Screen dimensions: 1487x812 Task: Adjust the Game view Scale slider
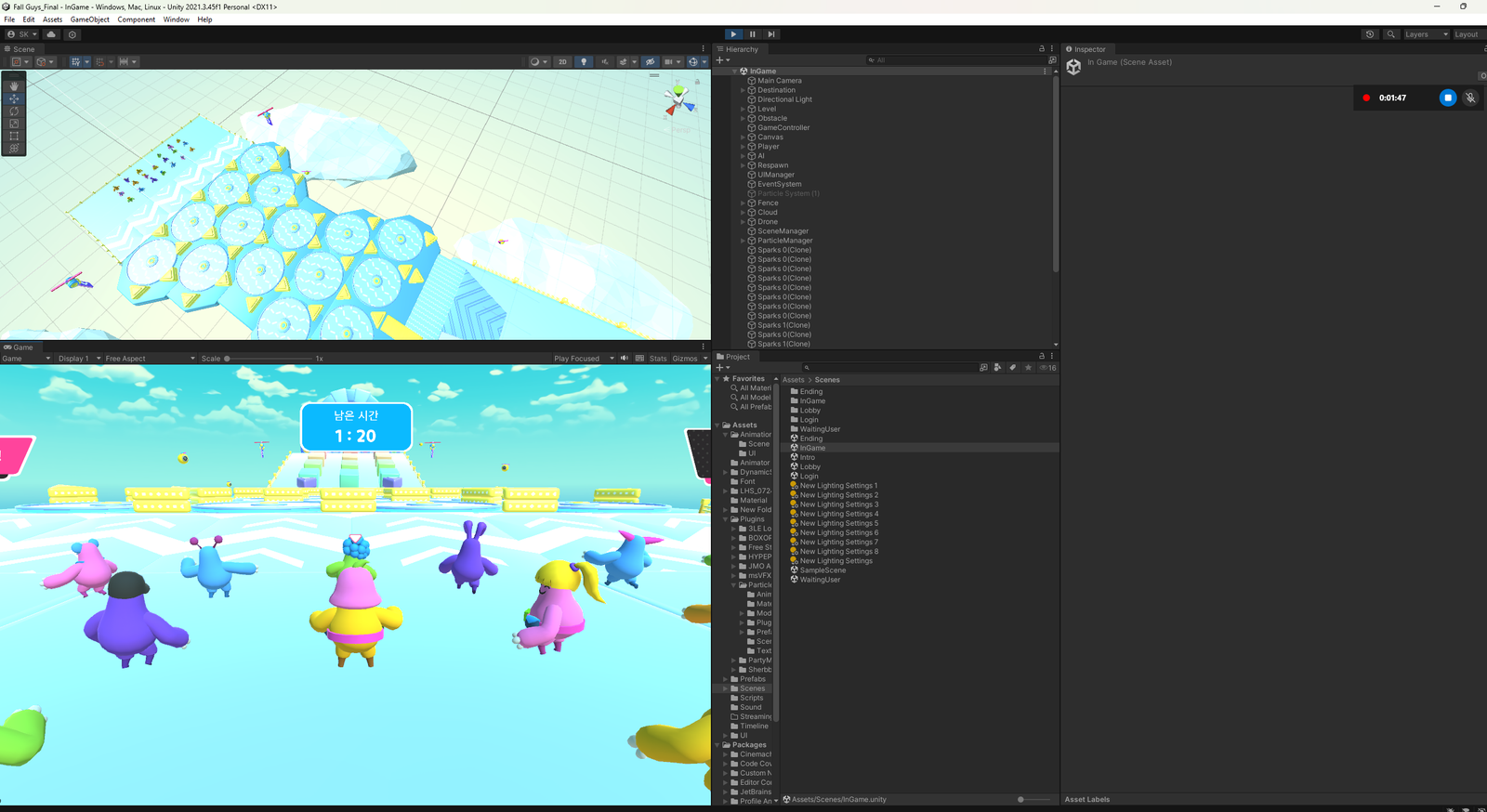point(269,359)
